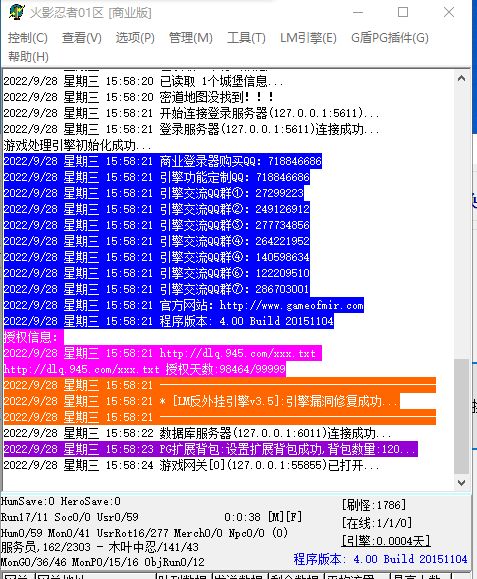Click the 引擎功能定制QQ log line

coord(157,177)
